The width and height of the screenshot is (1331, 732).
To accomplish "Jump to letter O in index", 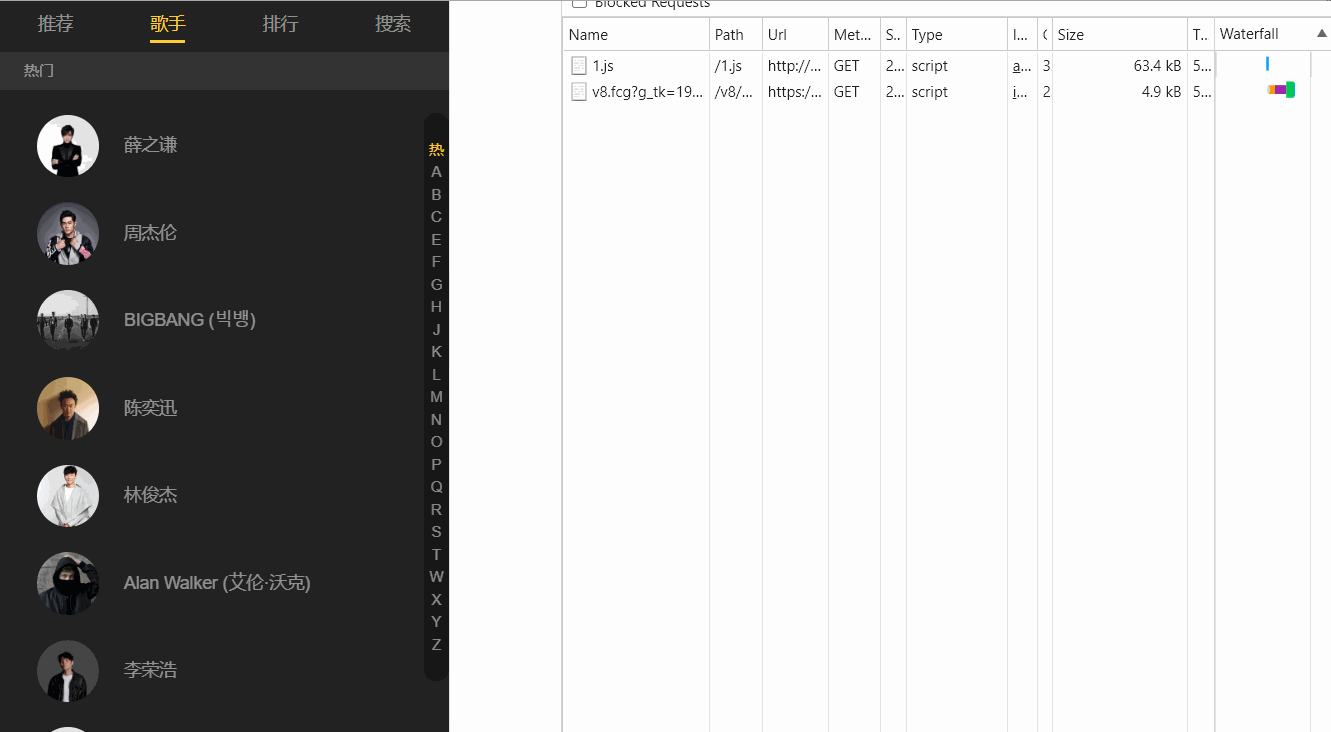I will tap(436, 442).
